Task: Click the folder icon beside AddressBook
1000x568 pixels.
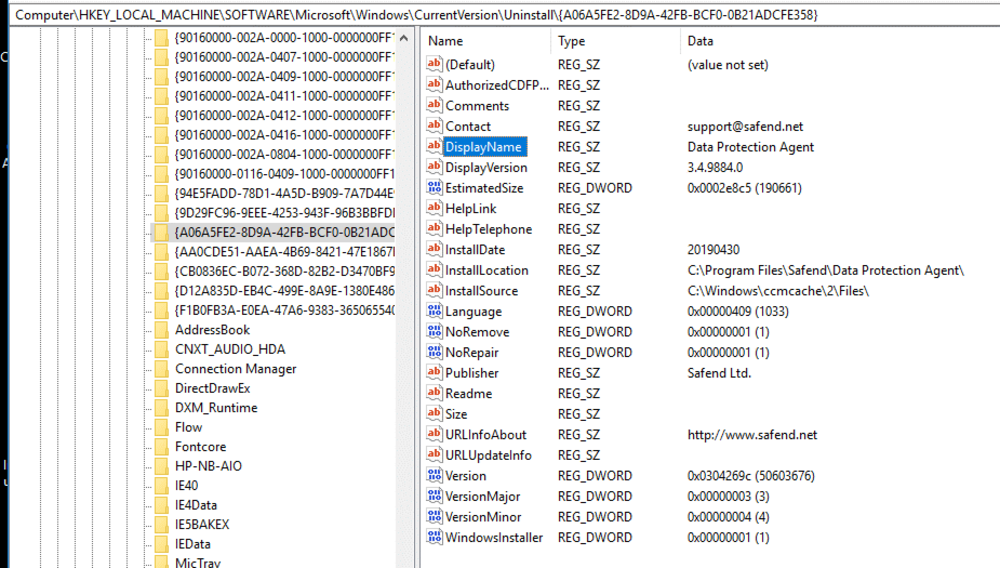Action: click(161, 330)
